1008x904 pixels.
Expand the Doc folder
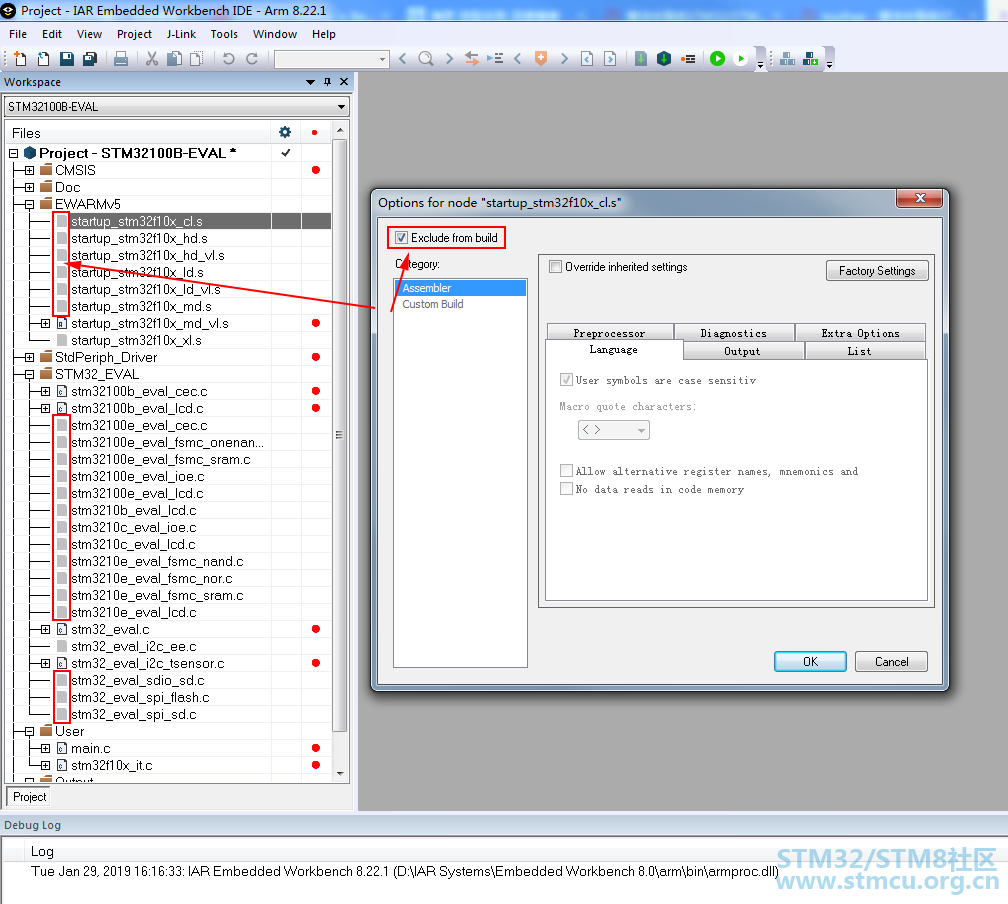point(29,187)
